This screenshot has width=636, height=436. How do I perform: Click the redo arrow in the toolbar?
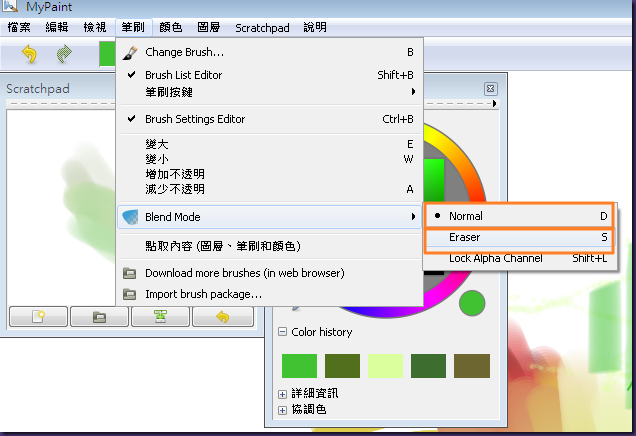click(64, 54)
